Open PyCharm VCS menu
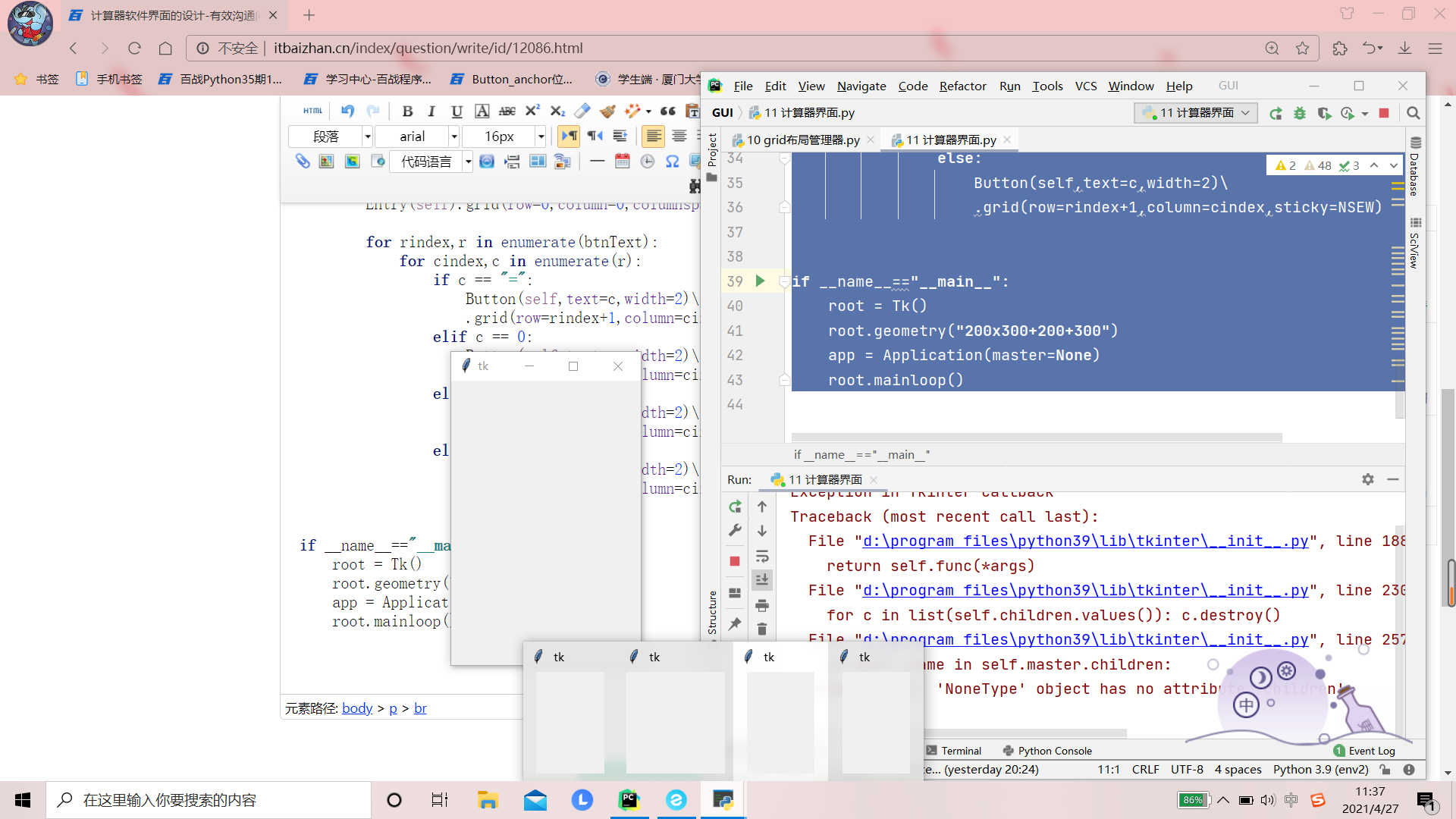 click(1086, 86)
